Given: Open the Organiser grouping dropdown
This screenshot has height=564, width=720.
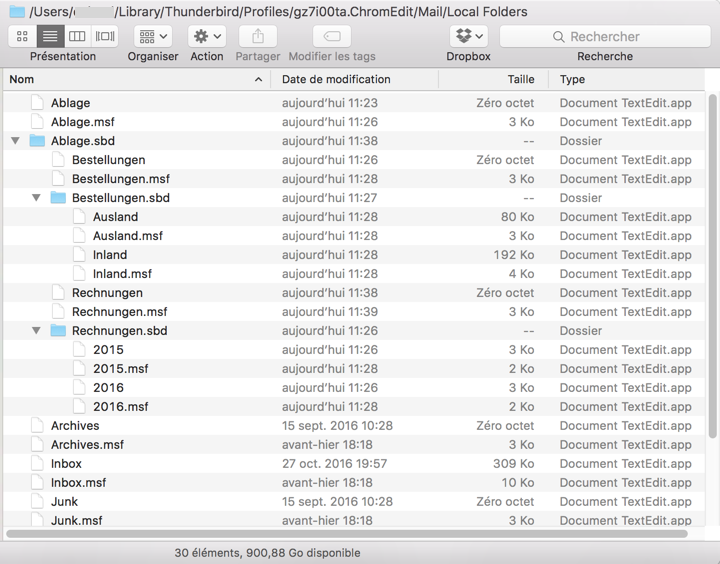Looking at the screenshot, I should point(153,36).
